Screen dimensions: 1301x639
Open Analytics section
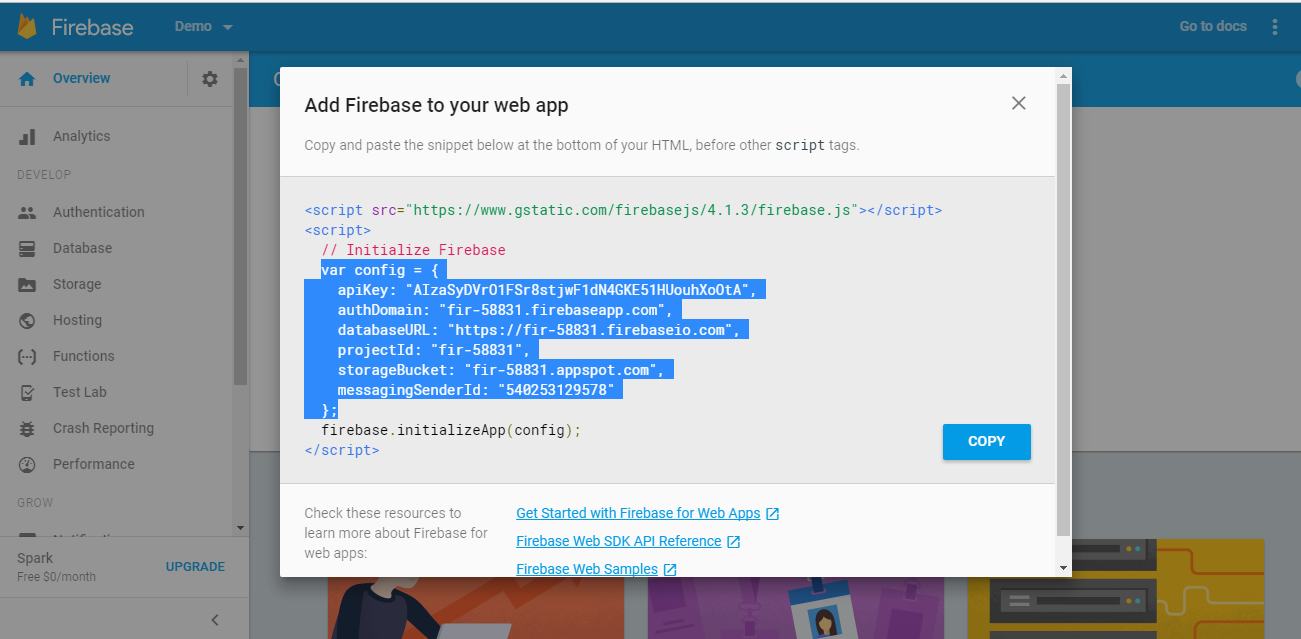coord(82,137)
